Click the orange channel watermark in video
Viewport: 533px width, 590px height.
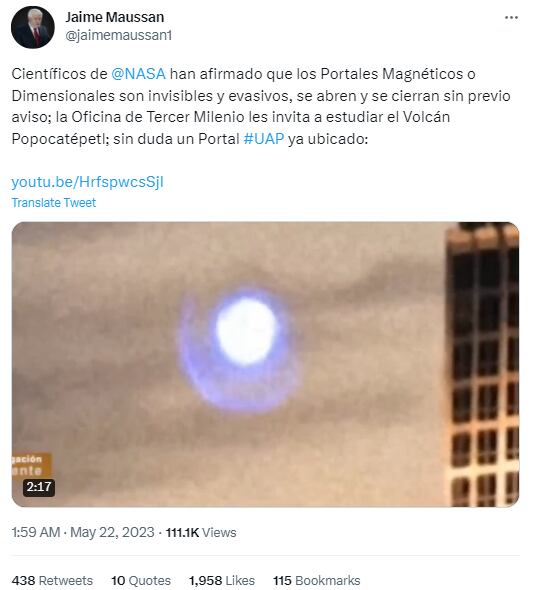(x=31, y=465)
